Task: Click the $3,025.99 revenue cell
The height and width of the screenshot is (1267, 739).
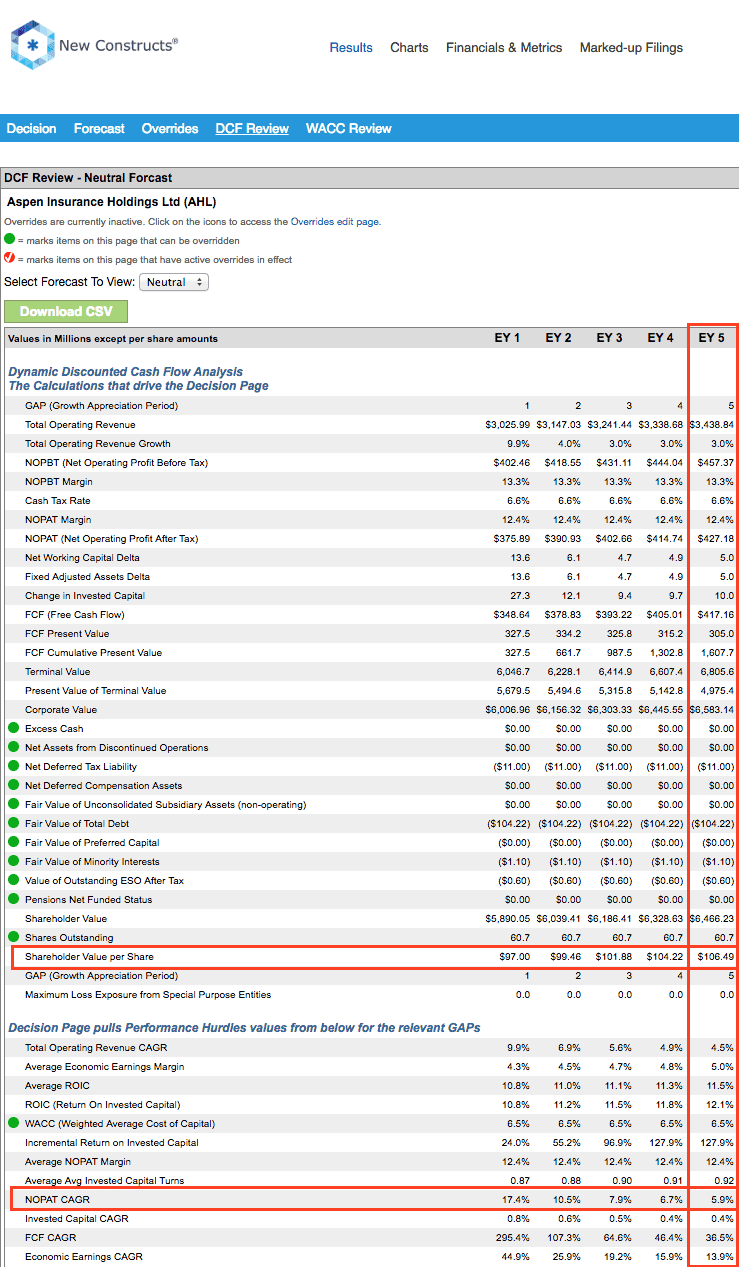Action: (x=508, y=425)
